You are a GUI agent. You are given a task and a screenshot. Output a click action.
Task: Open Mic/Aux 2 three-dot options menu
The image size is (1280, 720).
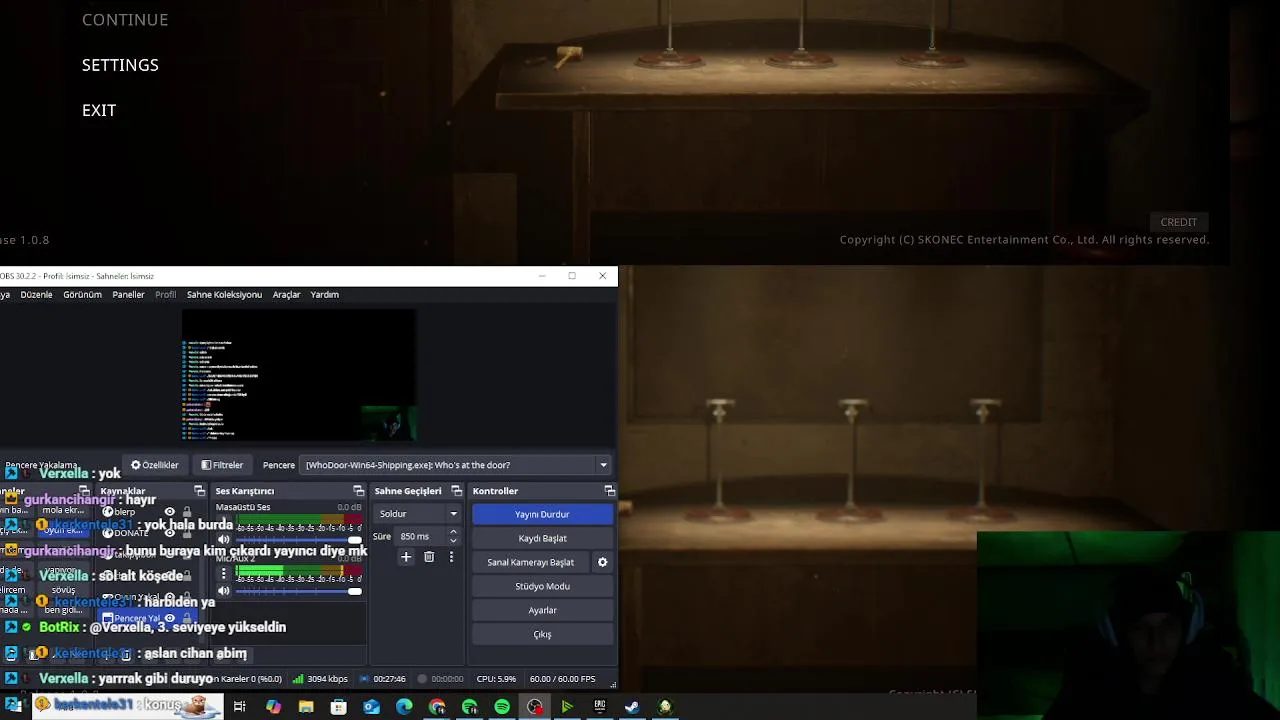point(224,573)
